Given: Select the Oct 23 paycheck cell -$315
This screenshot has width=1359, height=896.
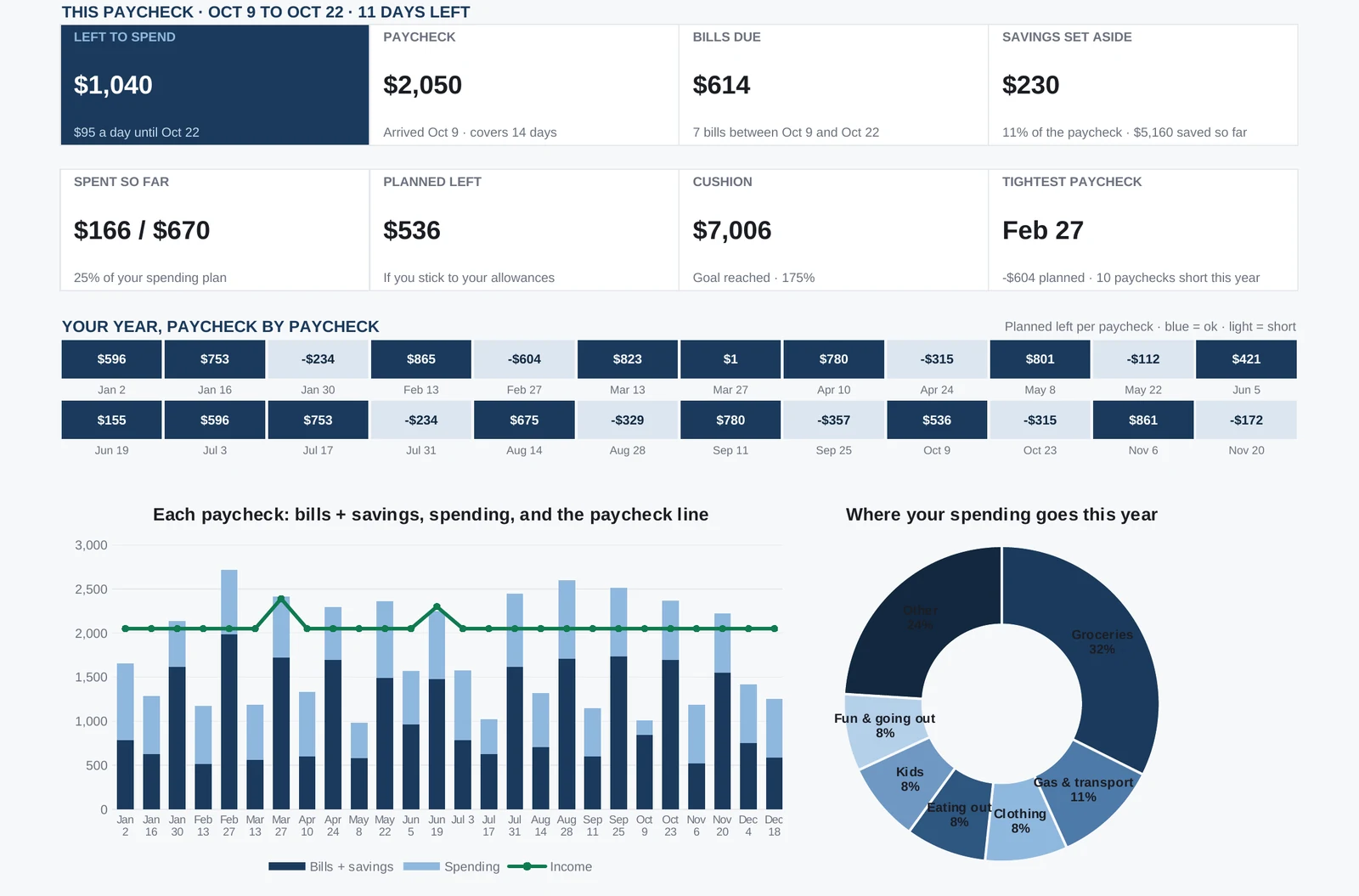Looking at the screenshot, I should pyautogui.click(x=1040, y=420).
